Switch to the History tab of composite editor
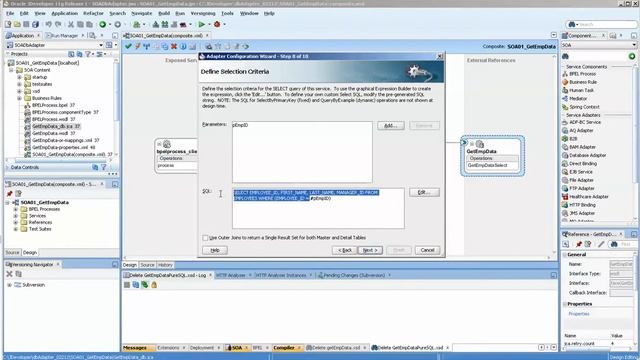The height and width of the screenshot is (360, 640). (x=165, y=265)
